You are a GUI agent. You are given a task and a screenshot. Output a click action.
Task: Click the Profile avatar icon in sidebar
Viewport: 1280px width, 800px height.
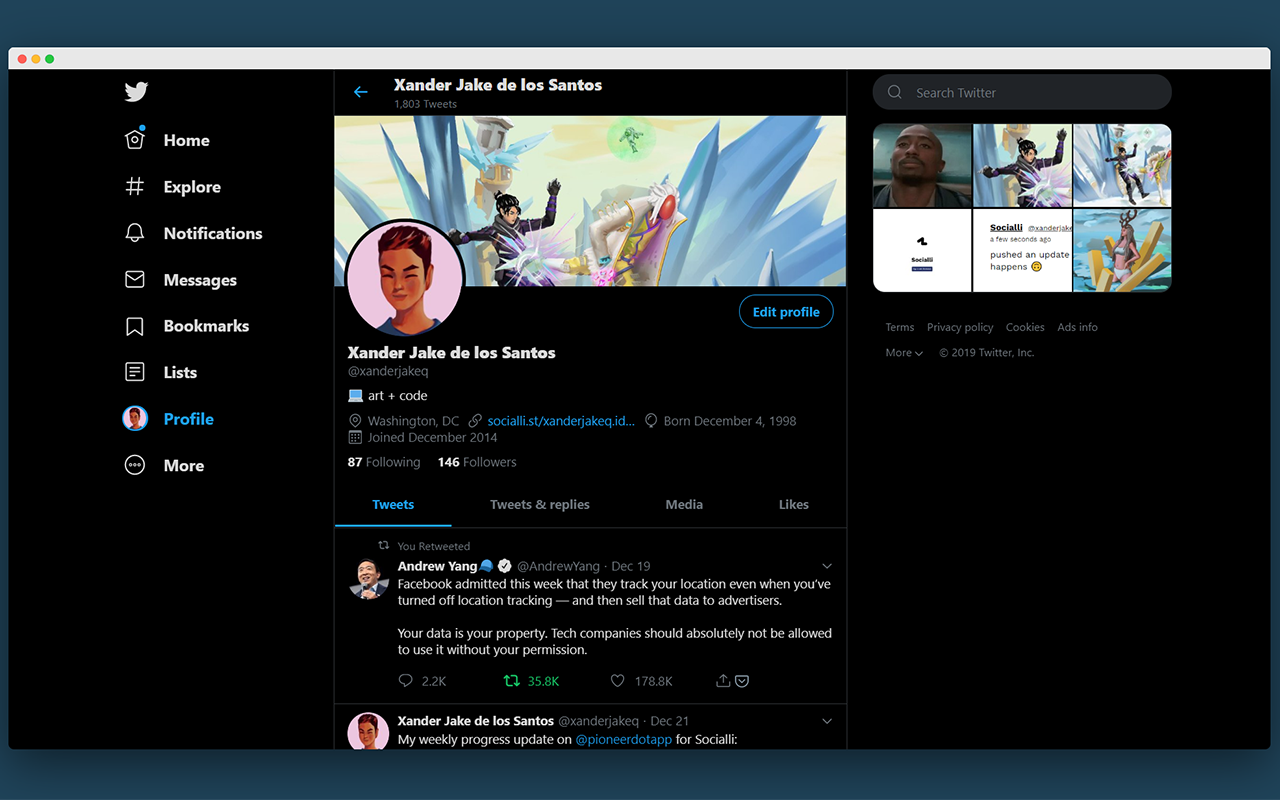(135, 419)
